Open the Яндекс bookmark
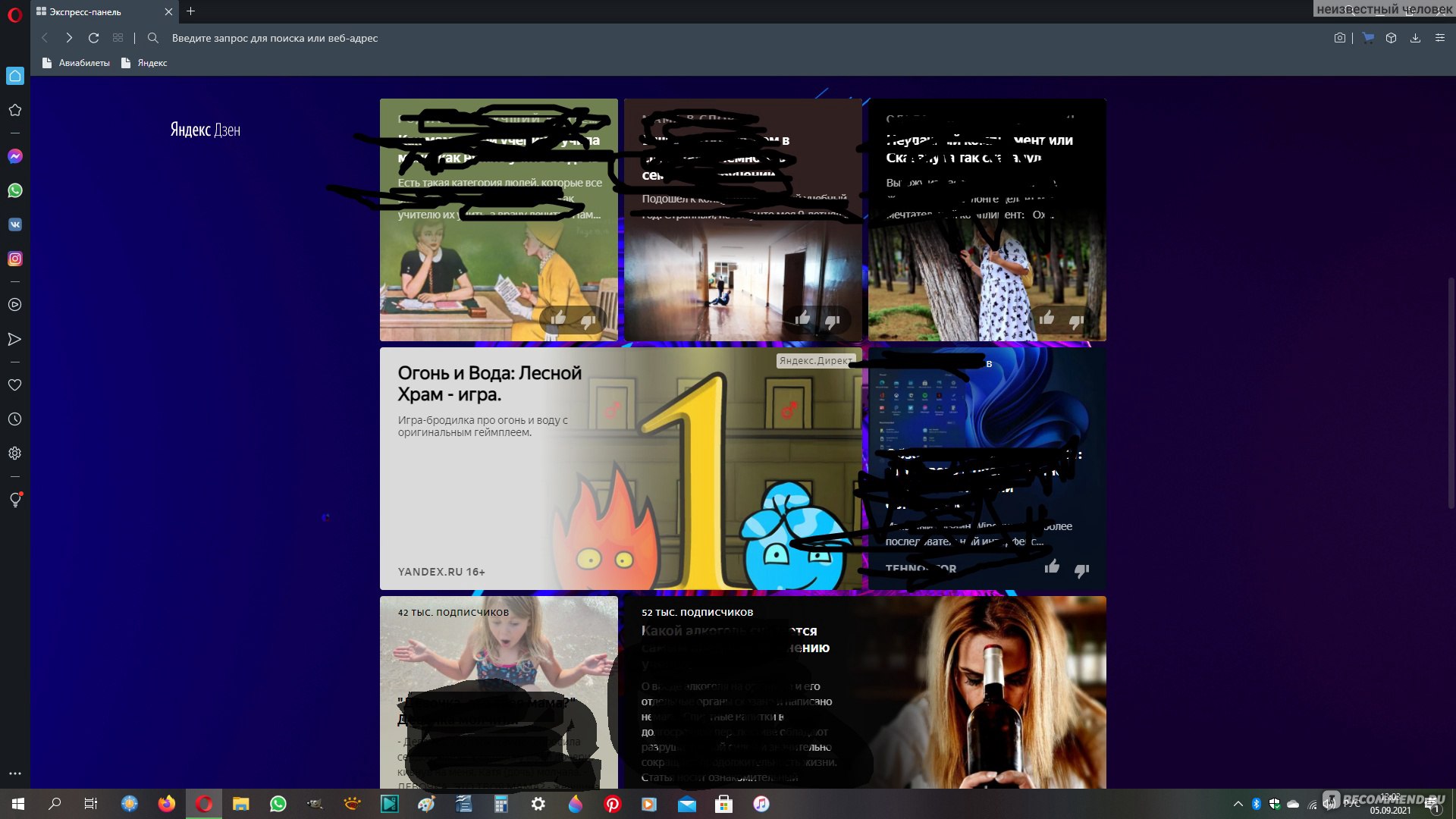The image size is (1456, 819). [x=144, y=63]
